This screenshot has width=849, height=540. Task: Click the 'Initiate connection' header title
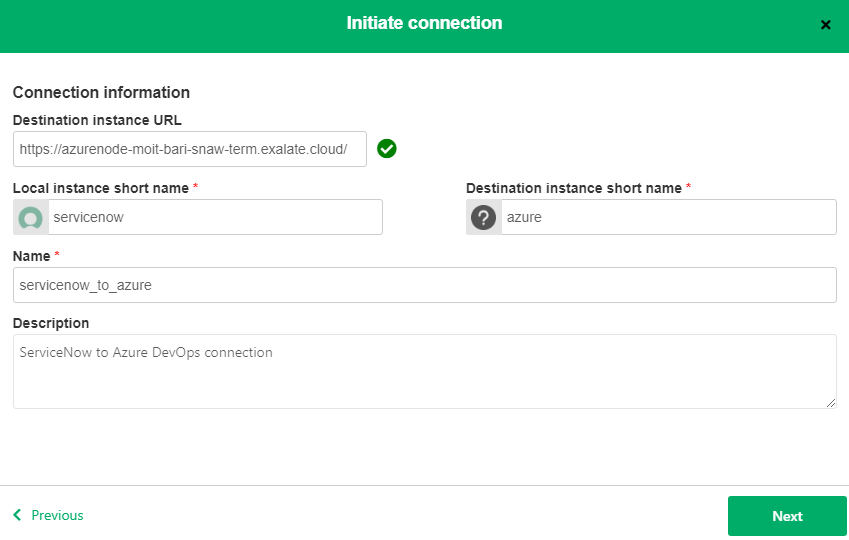pyautogui.click(x=424, y=23)
